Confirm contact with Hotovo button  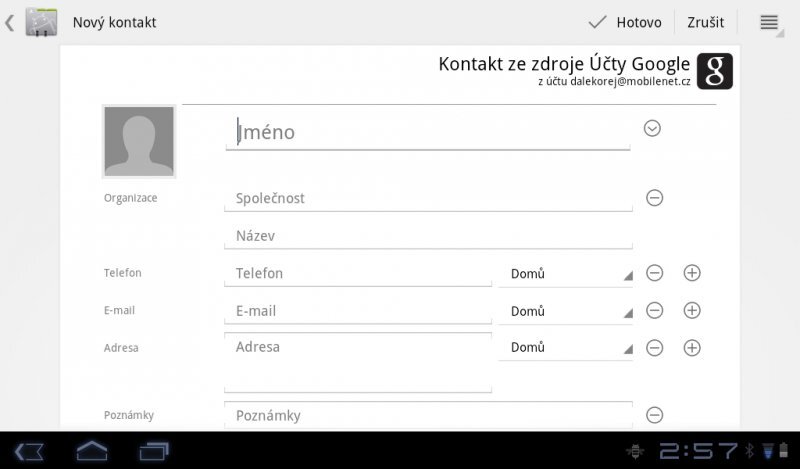tap(625, 22)
